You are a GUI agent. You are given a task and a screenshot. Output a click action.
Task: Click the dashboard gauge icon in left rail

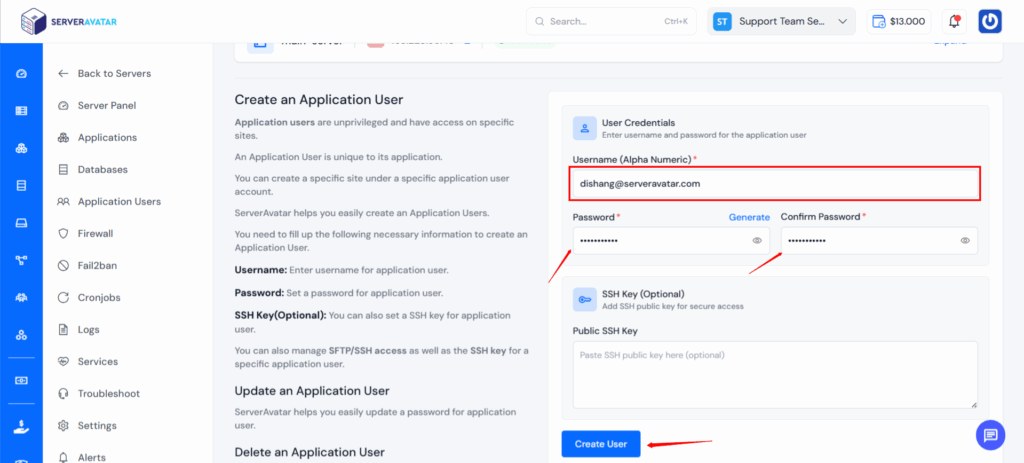(x=21, y=74)
